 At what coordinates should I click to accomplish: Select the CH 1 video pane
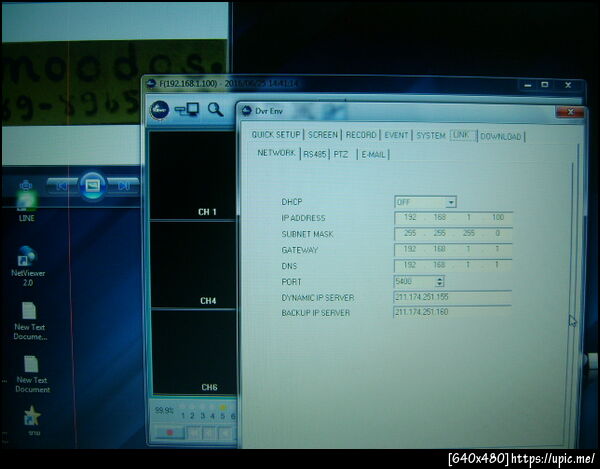pyautogui.click(x=193, y=175)
